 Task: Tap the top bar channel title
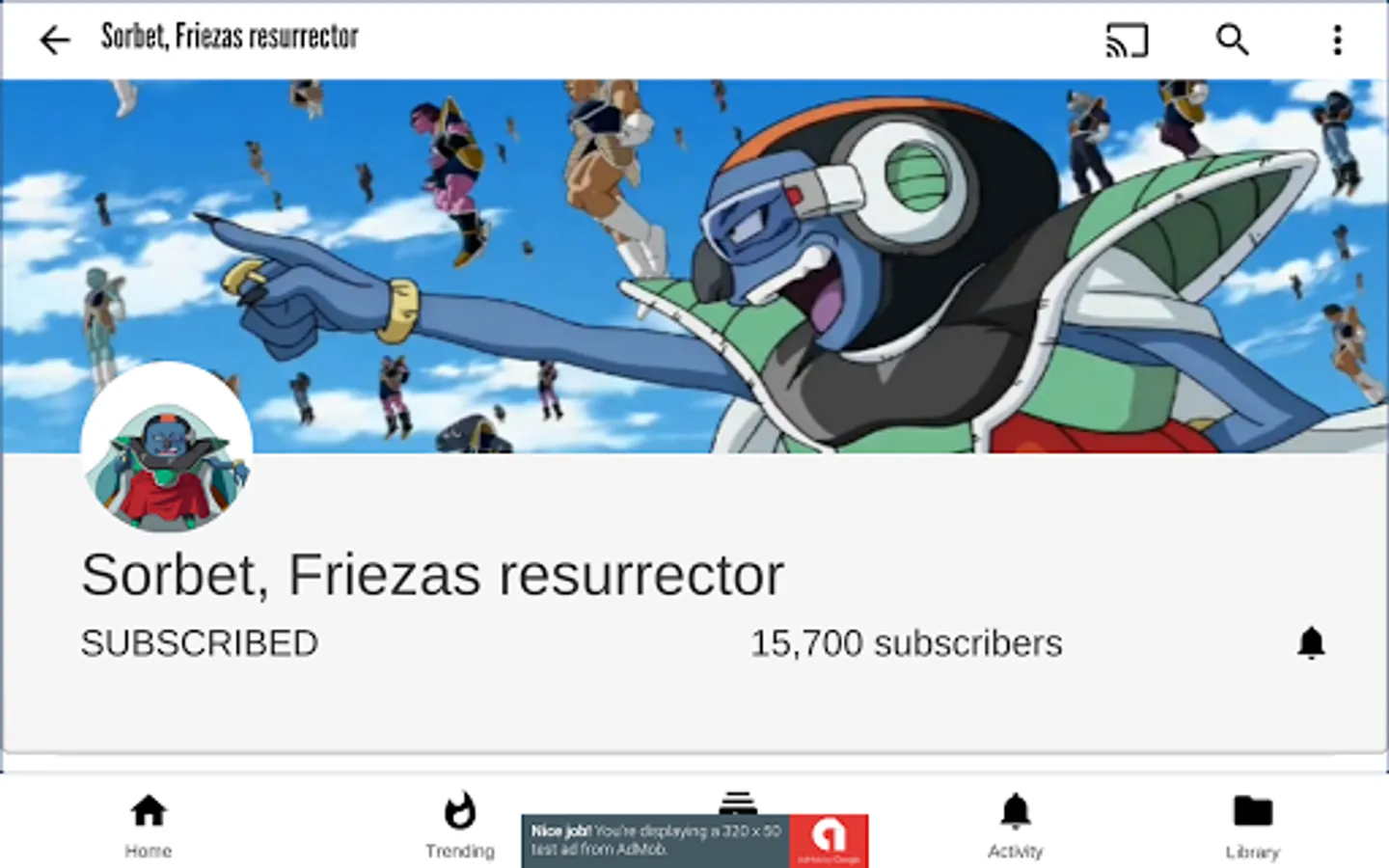(x=230, y=37)
